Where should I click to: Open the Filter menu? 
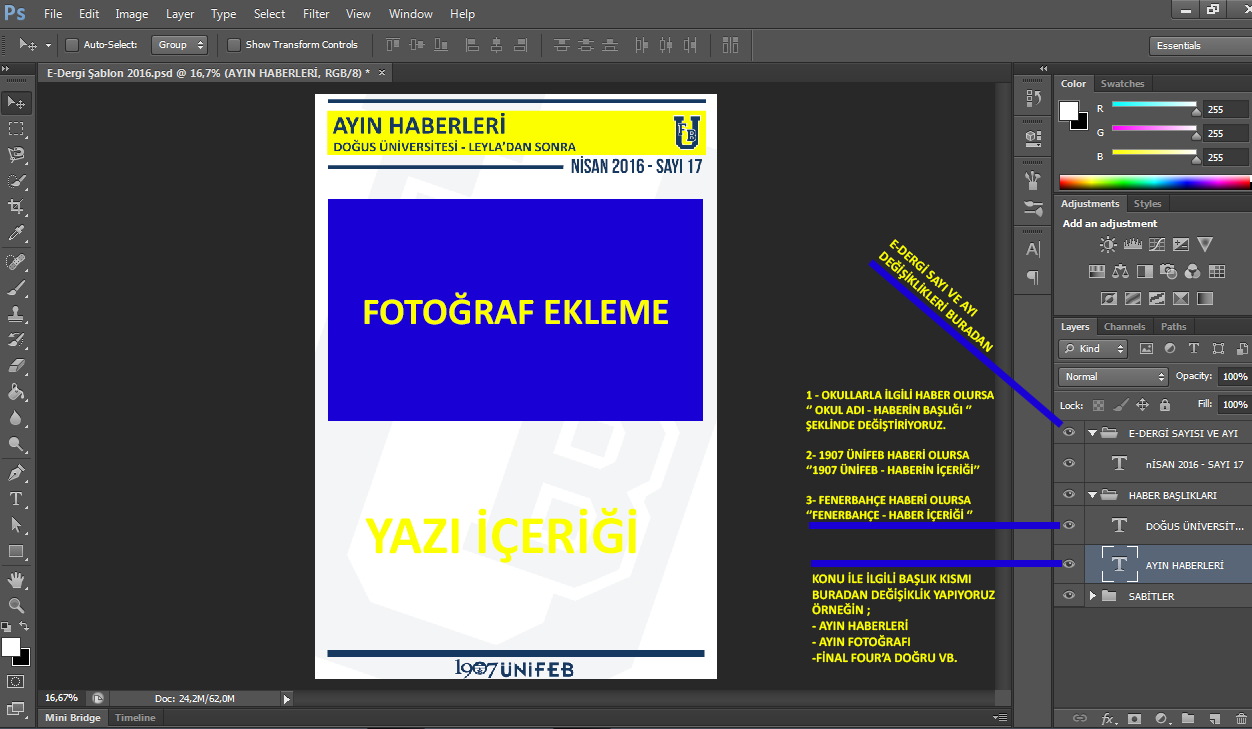316,14
